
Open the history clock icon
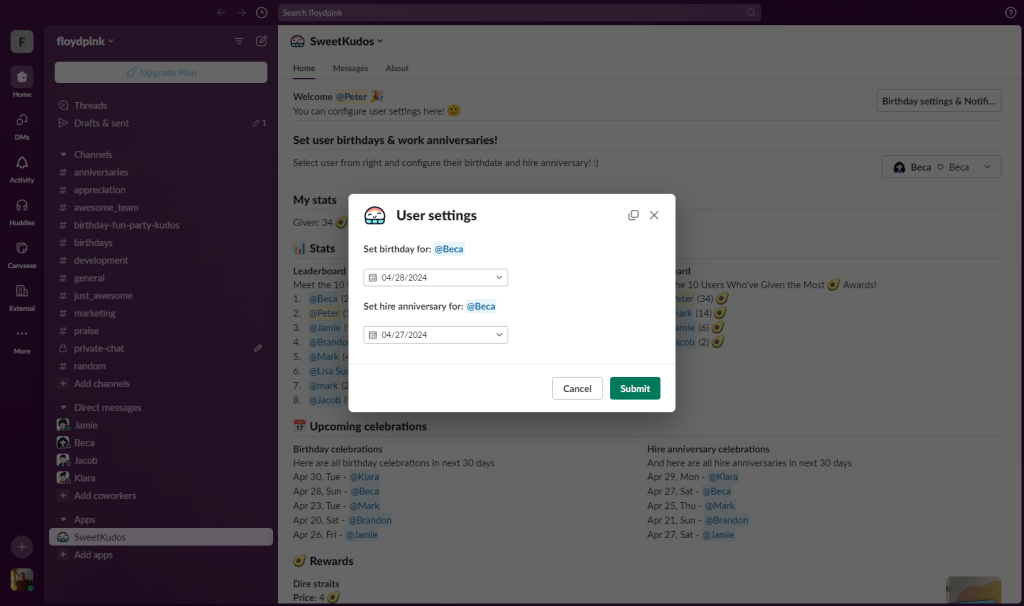point(261,12)
